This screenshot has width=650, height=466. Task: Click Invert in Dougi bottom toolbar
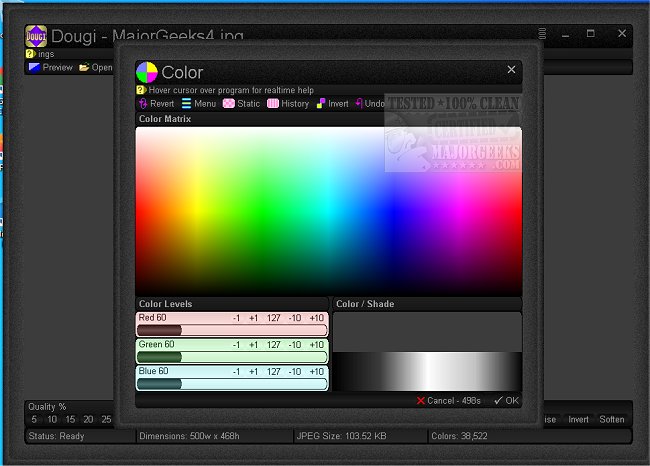[578, 420]
